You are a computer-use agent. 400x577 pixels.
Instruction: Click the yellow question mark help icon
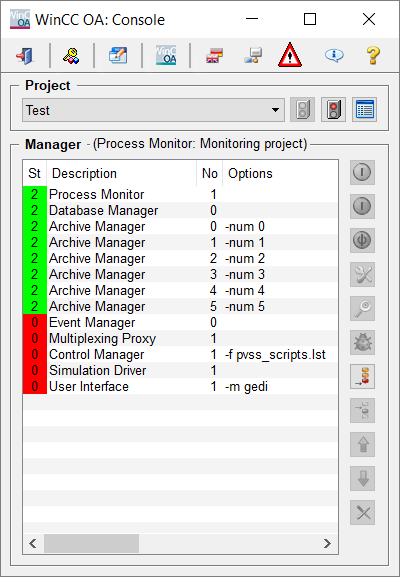pos(372,56)
